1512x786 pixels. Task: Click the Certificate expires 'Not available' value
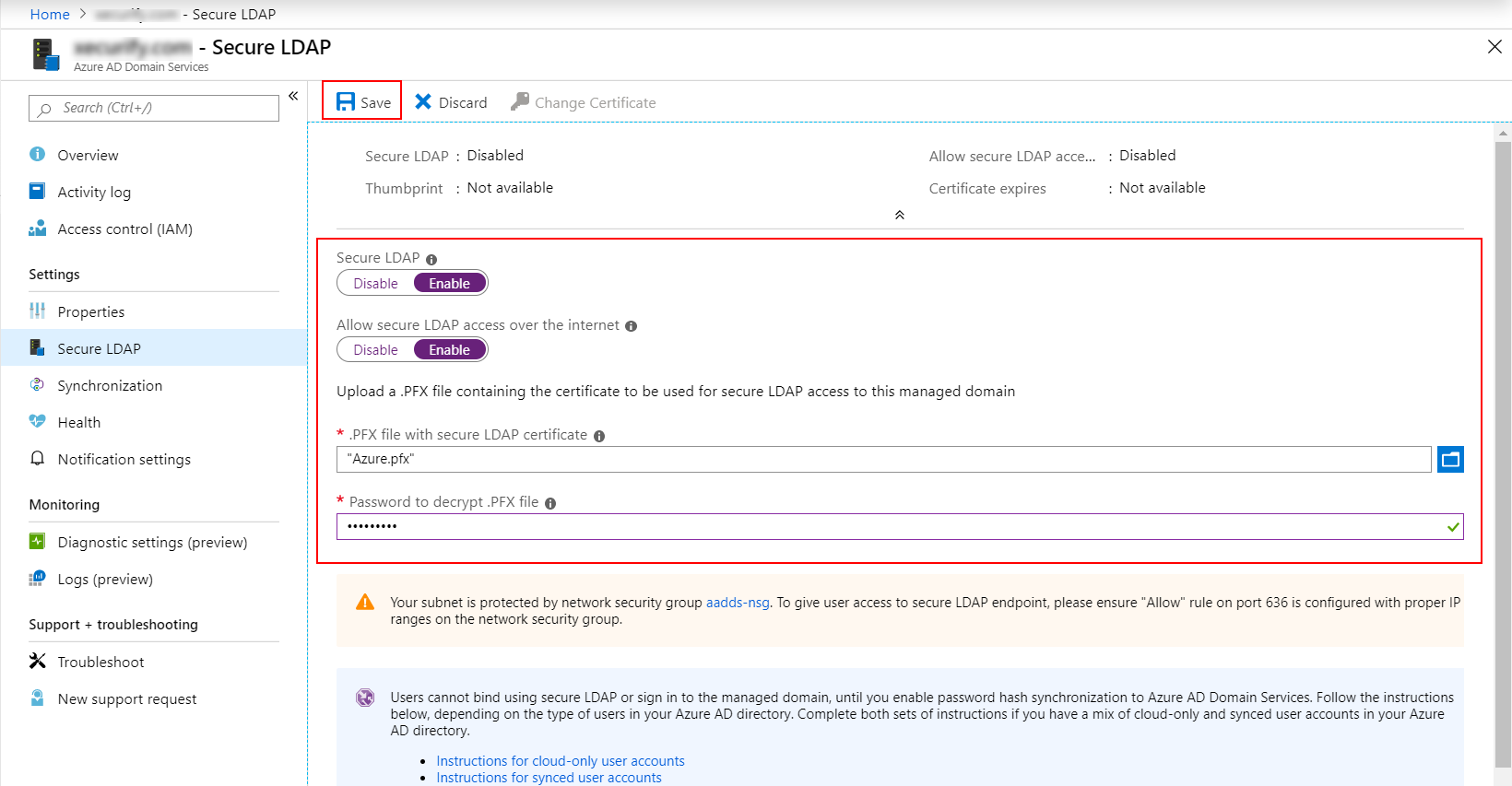(1163, 188)
